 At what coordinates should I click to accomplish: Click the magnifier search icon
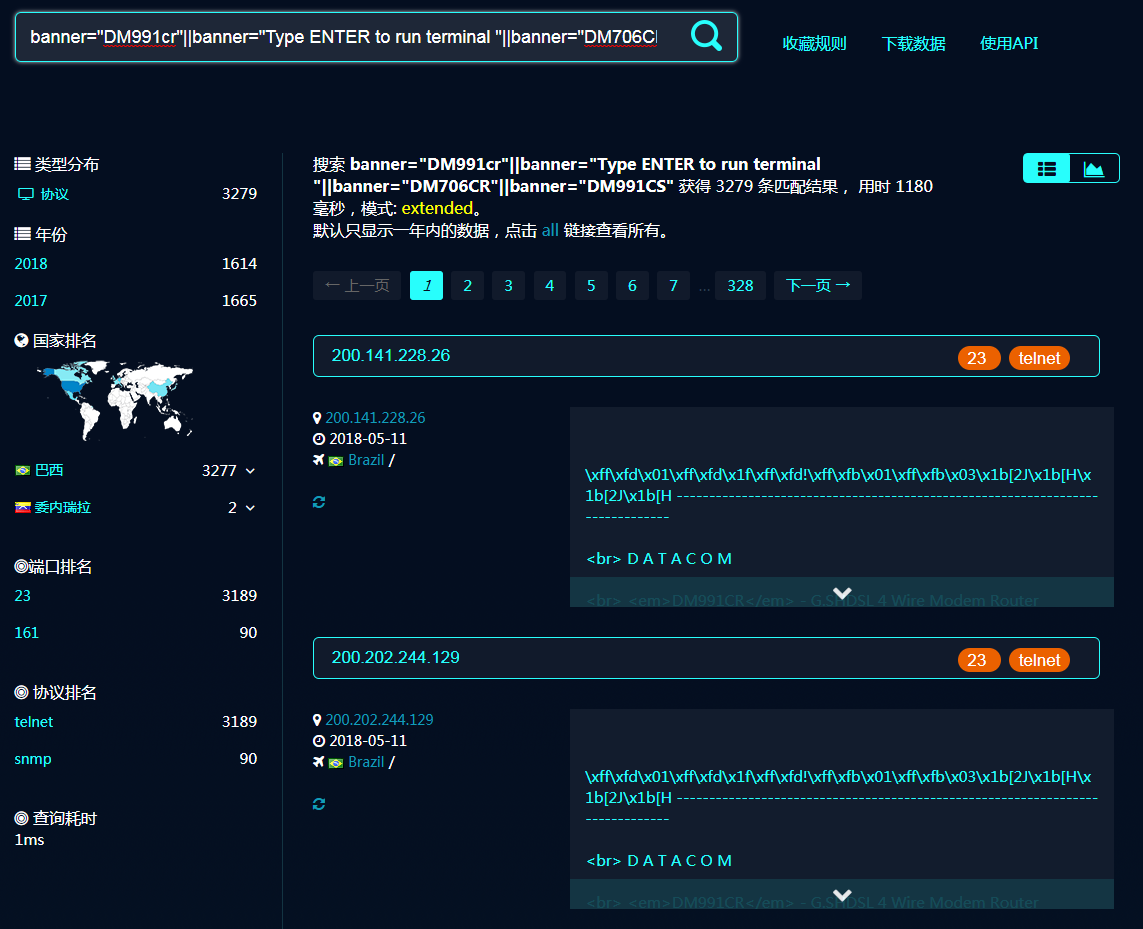pyautogui.click(x=706, y=36)
